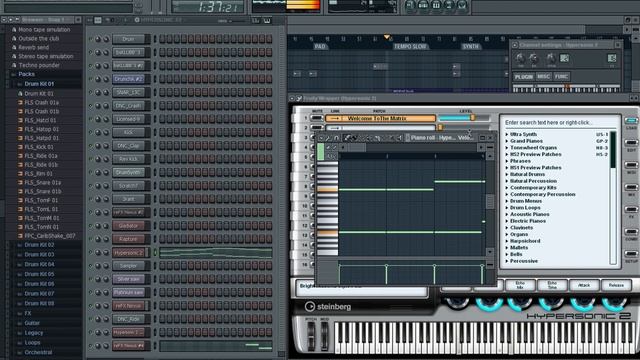The width and height of the screenshot is (640, 360).
Task: Click the Release button in Hypersonic
Action: [616, 285]
